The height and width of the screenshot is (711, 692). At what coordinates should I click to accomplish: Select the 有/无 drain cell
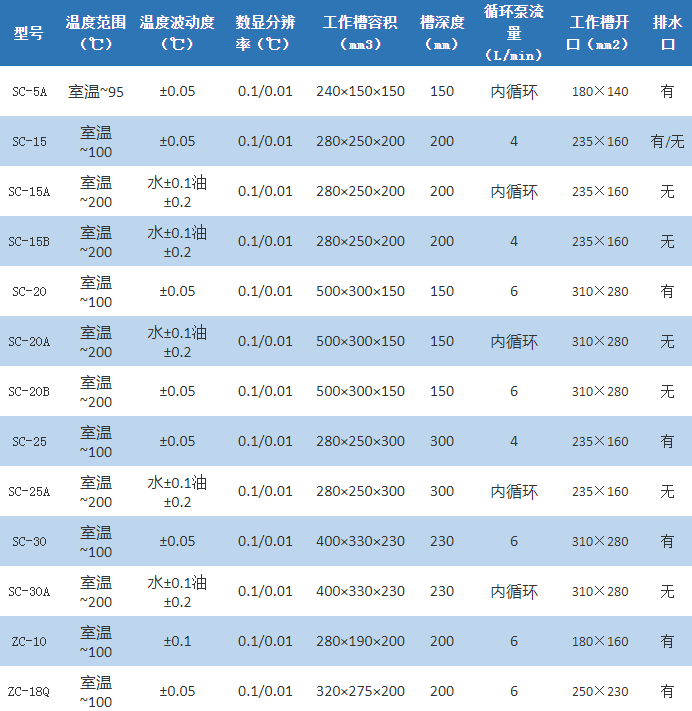tap(667, 142)
